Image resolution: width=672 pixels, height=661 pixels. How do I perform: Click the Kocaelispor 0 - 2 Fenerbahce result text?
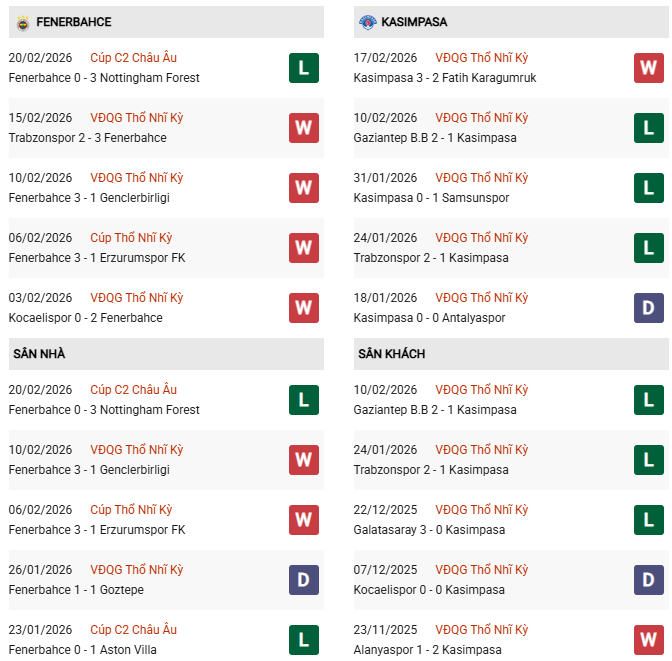coord(85,318)
